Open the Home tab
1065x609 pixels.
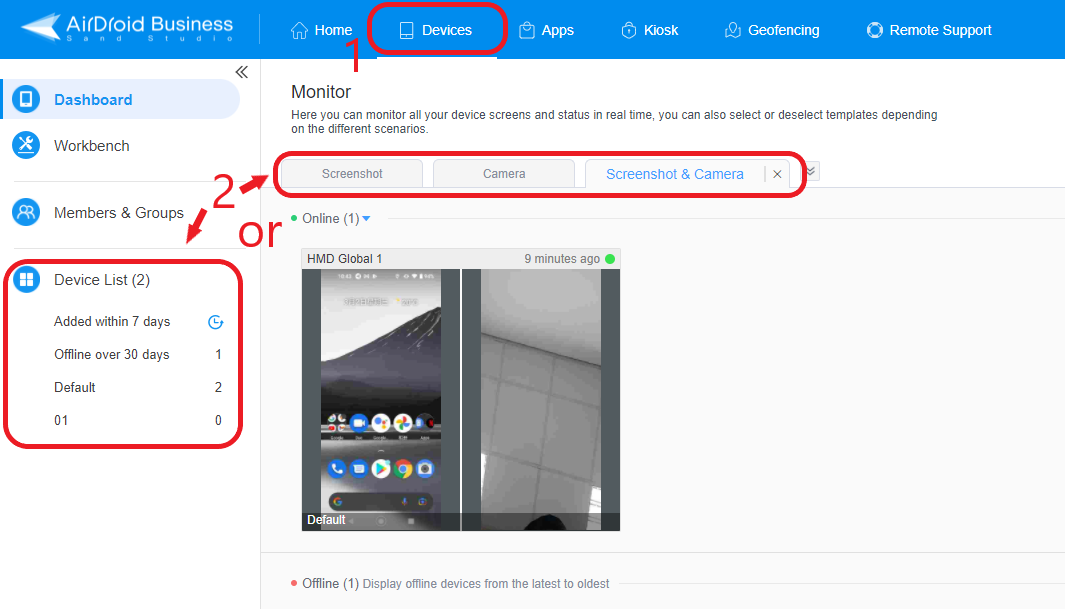321,30
